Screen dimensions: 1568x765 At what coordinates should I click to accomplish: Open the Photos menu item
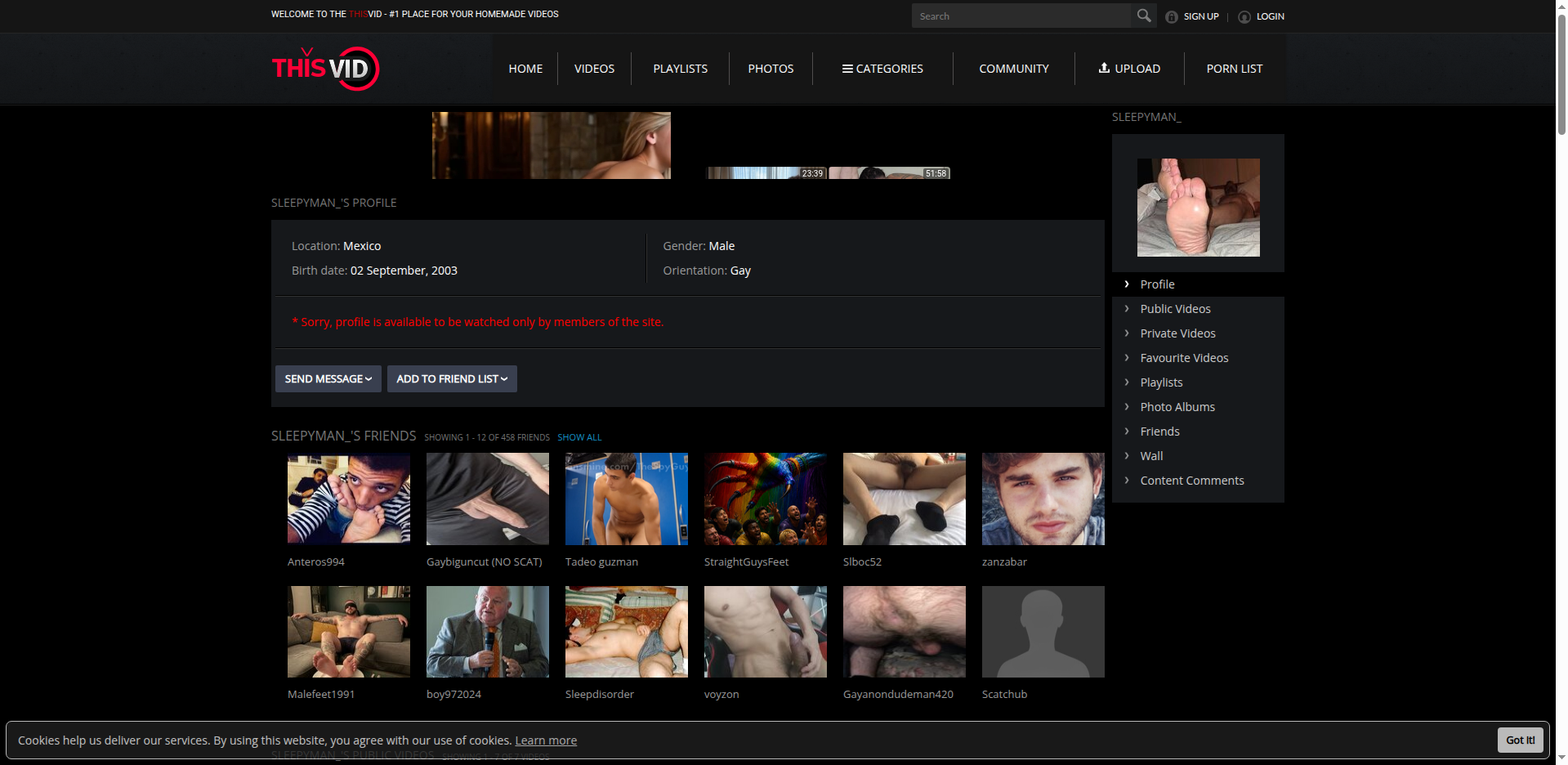771,69
